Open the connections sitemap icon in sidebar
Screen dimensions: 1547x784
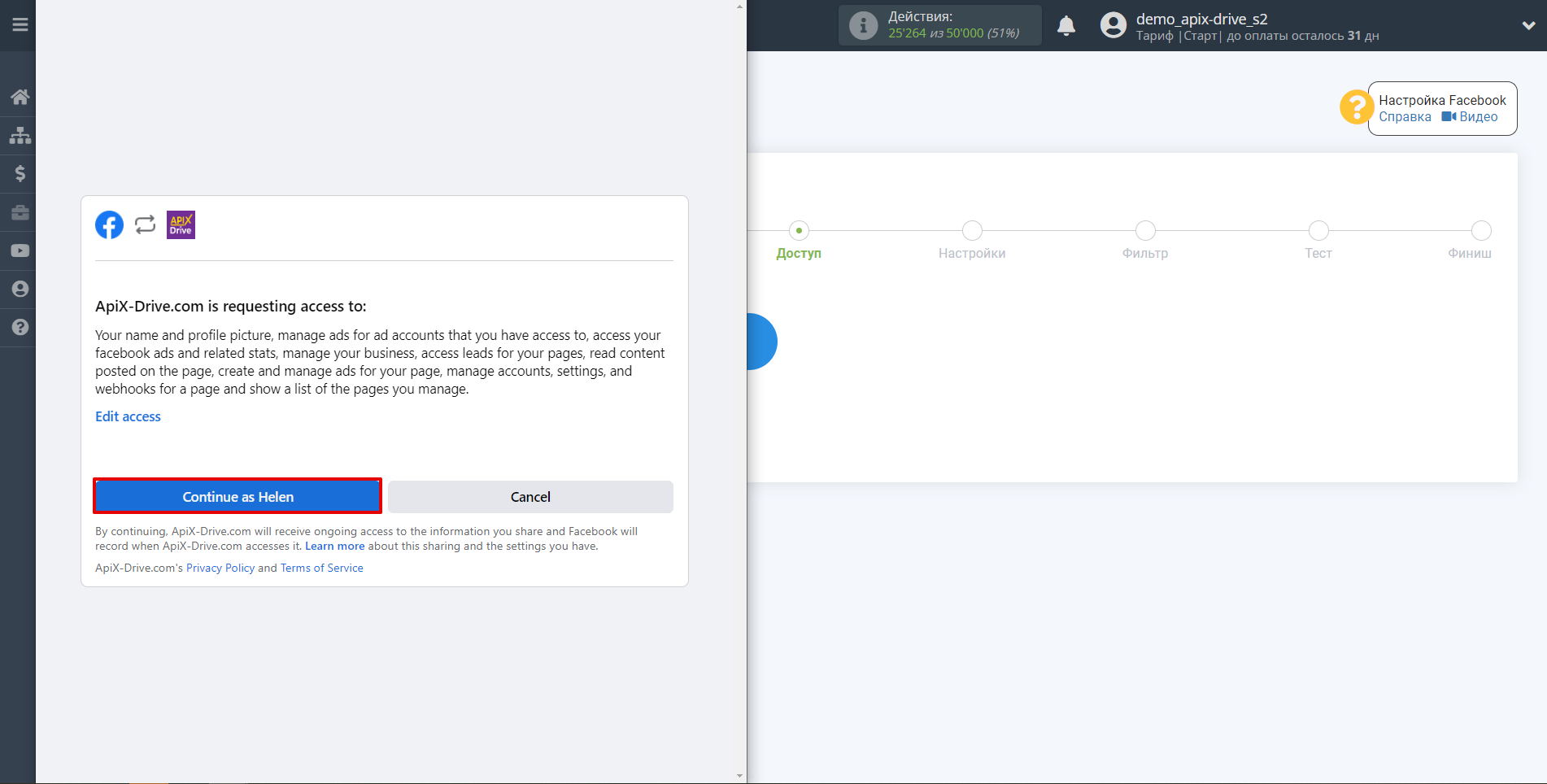pos(20,135)
